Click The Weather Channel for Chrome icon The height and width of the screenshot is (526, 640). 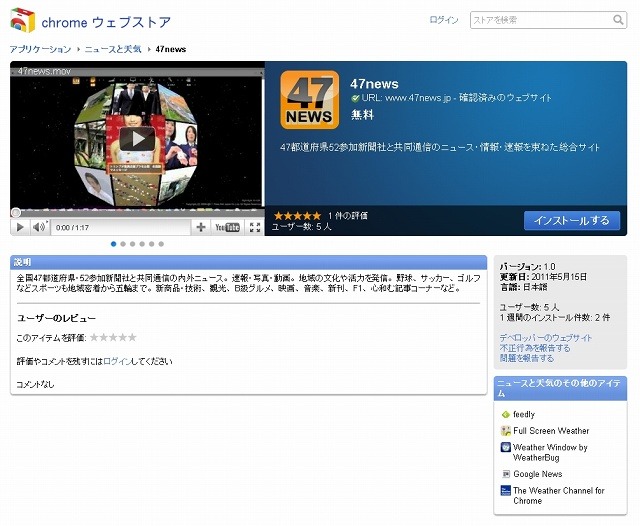coord(506,490)
